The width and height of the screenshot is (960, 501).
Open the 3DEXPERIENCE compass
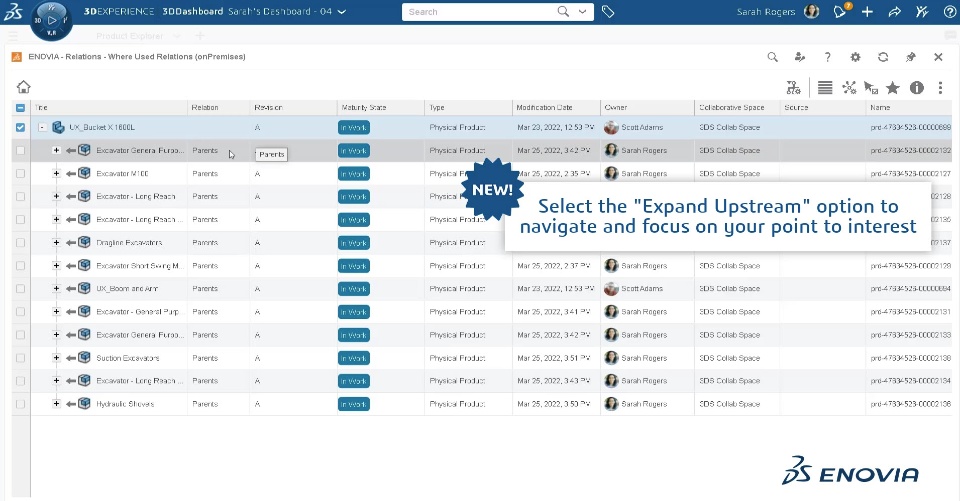pyautogui.click(x=51, y=20)
